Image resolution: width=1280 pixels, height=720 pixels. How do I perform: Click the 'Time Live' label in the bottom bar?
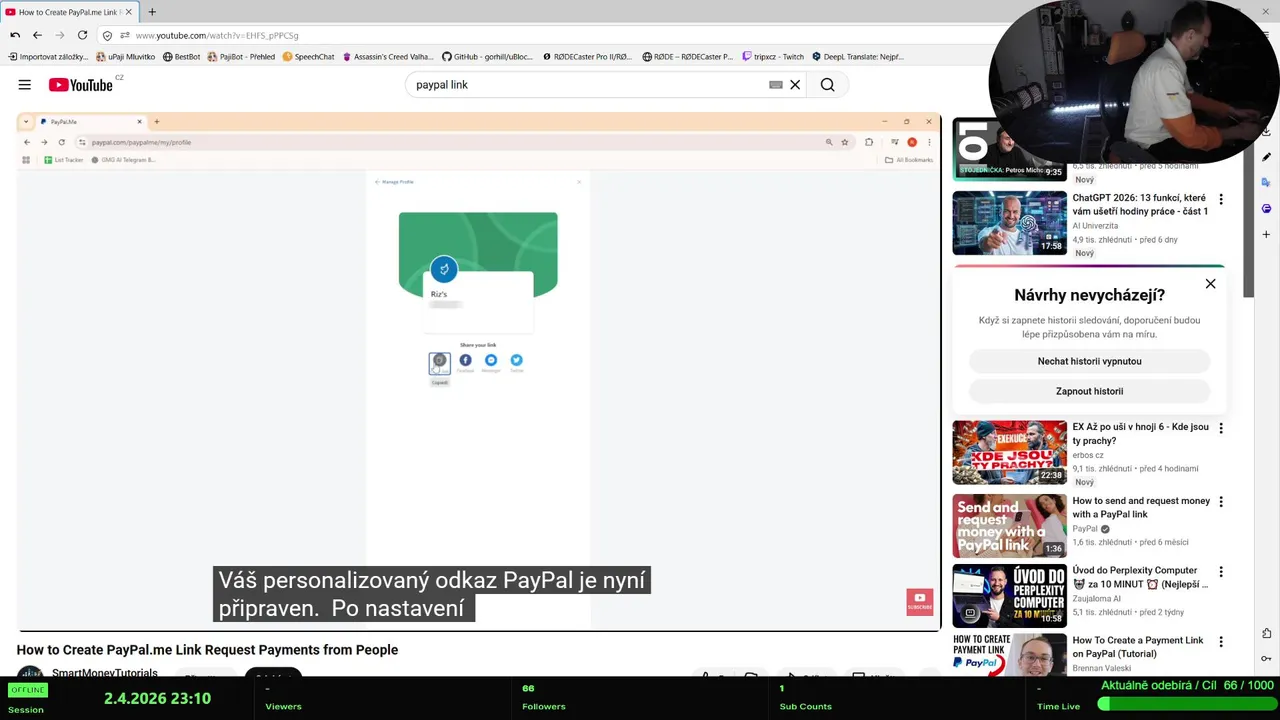(x=1058, y=706)
